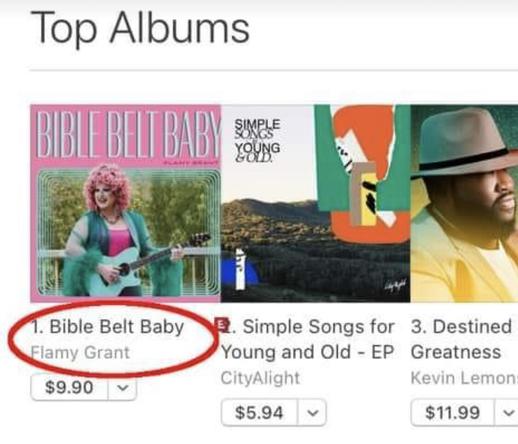Click the Destined Greatness album title

click(x=462, y=339)
